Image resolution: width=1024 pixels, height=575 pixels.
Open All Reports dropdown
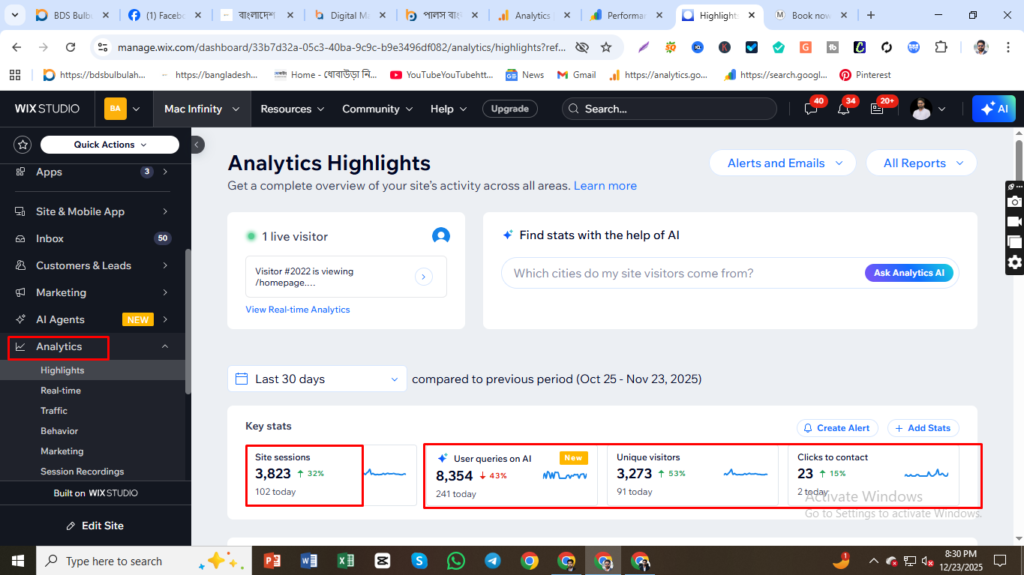click(x=921, y=163)
